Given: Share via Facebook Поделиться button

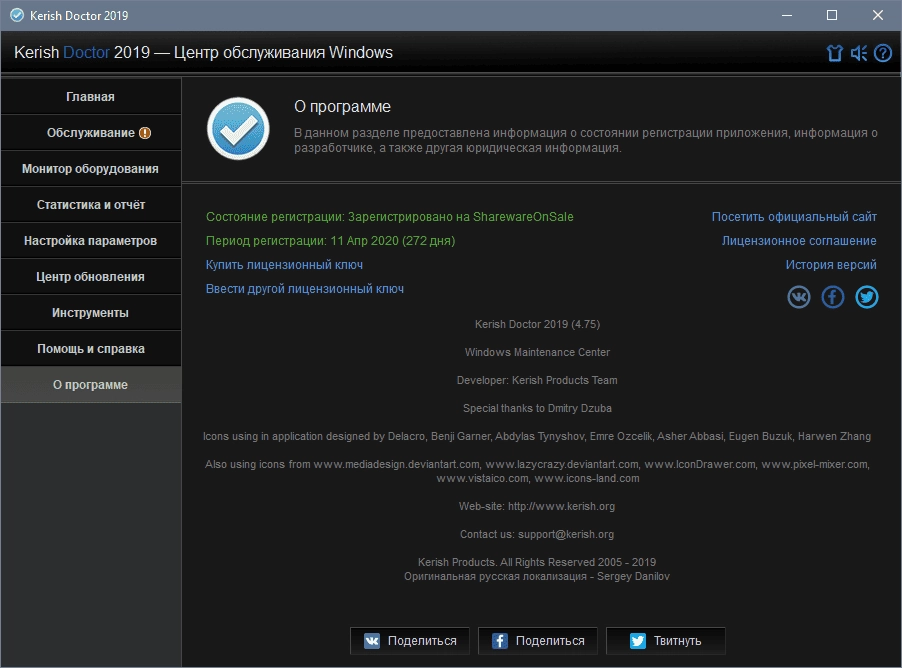Looking at the screenshot, I should (x=538, y=641).
